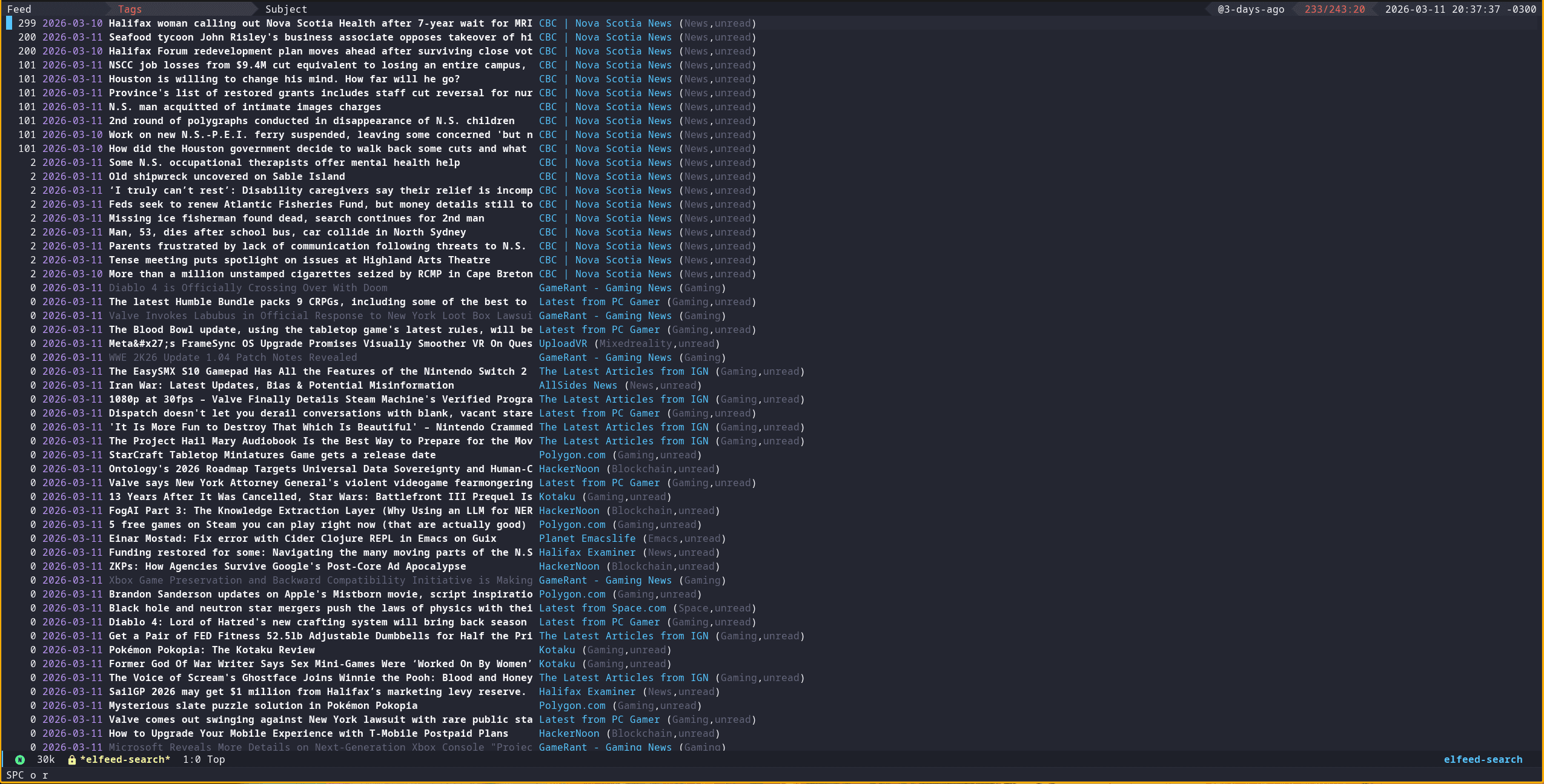Select 'Missing ice fisherman found dead' entry
This screenshot has height=784, width=1544.
296,218
